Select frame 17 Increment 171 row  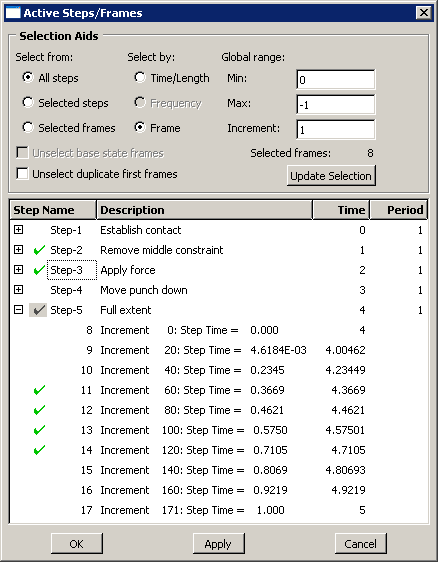219,510
